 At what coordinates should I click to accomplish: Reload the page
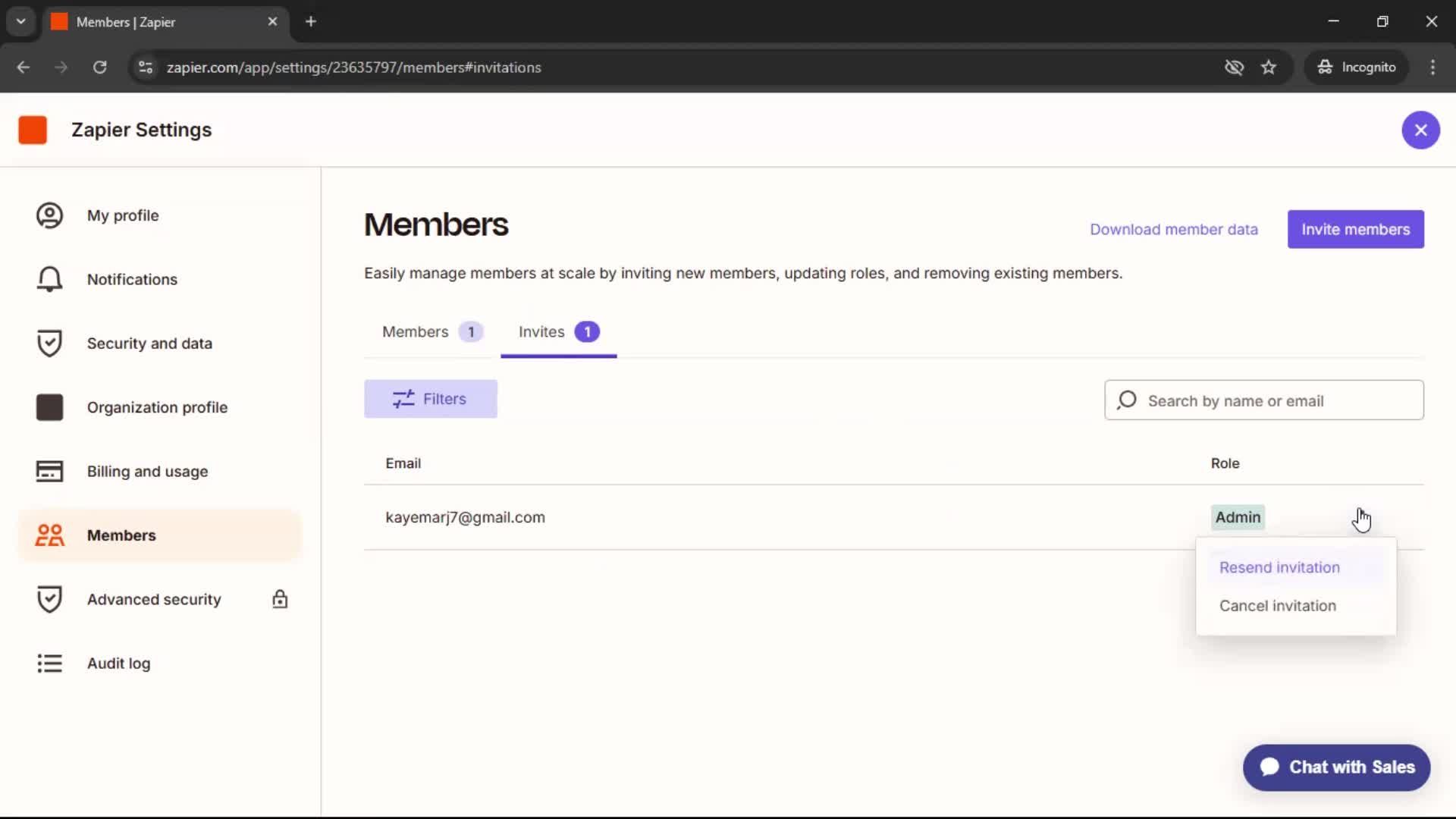pyautogui.click(x=99, y=67)
